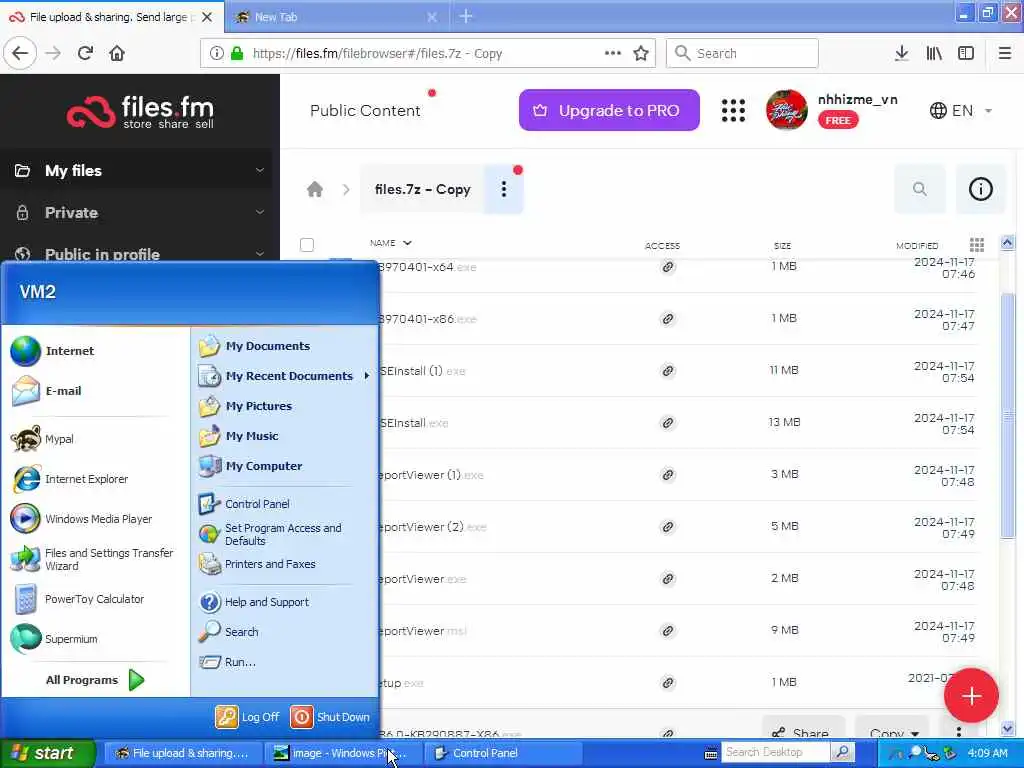The image size is (1024, 768).
Task: Expand My Recent Documents submenu
Action: (x=285, y=376)
